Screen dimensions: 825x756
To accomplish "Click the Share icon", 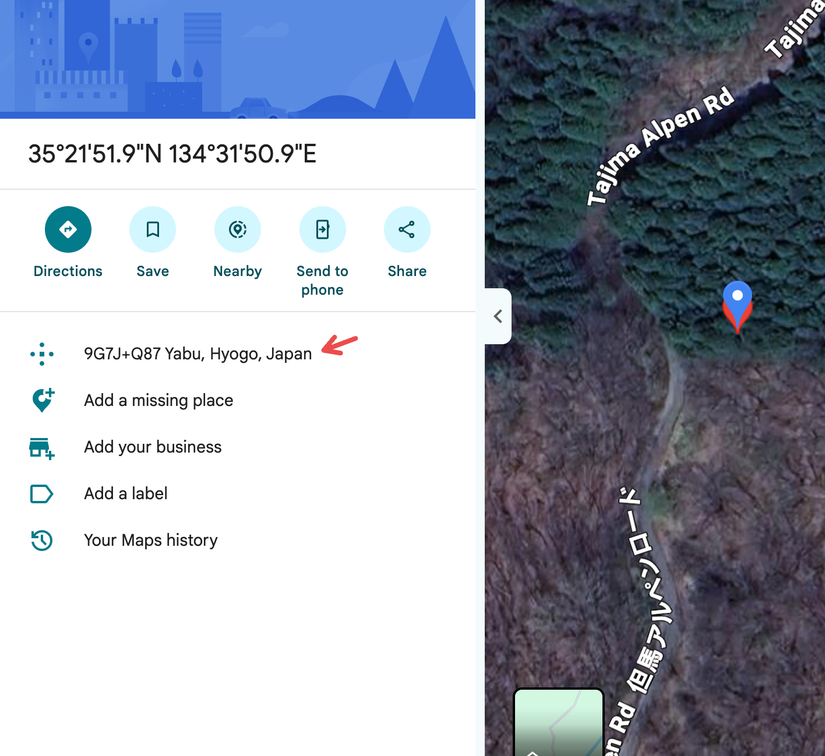I will [407, 229].
